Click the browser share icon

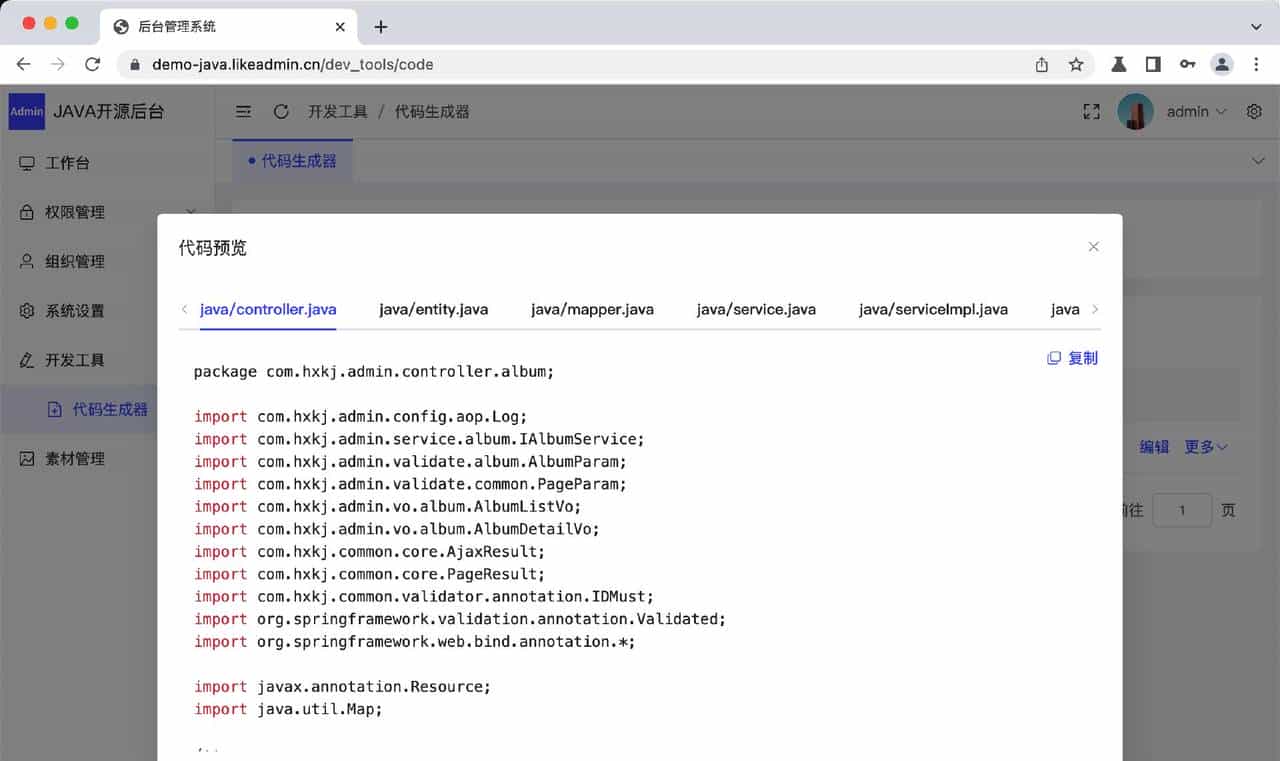(1042, 64)
